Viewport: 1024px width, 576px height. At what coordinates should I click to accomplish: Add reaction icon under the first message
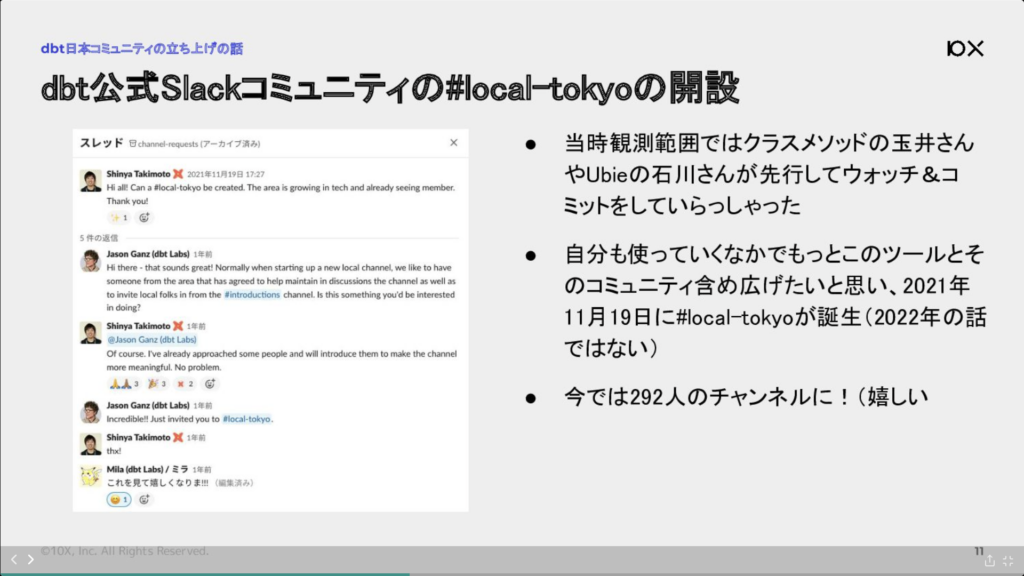[x=145, y=217]
